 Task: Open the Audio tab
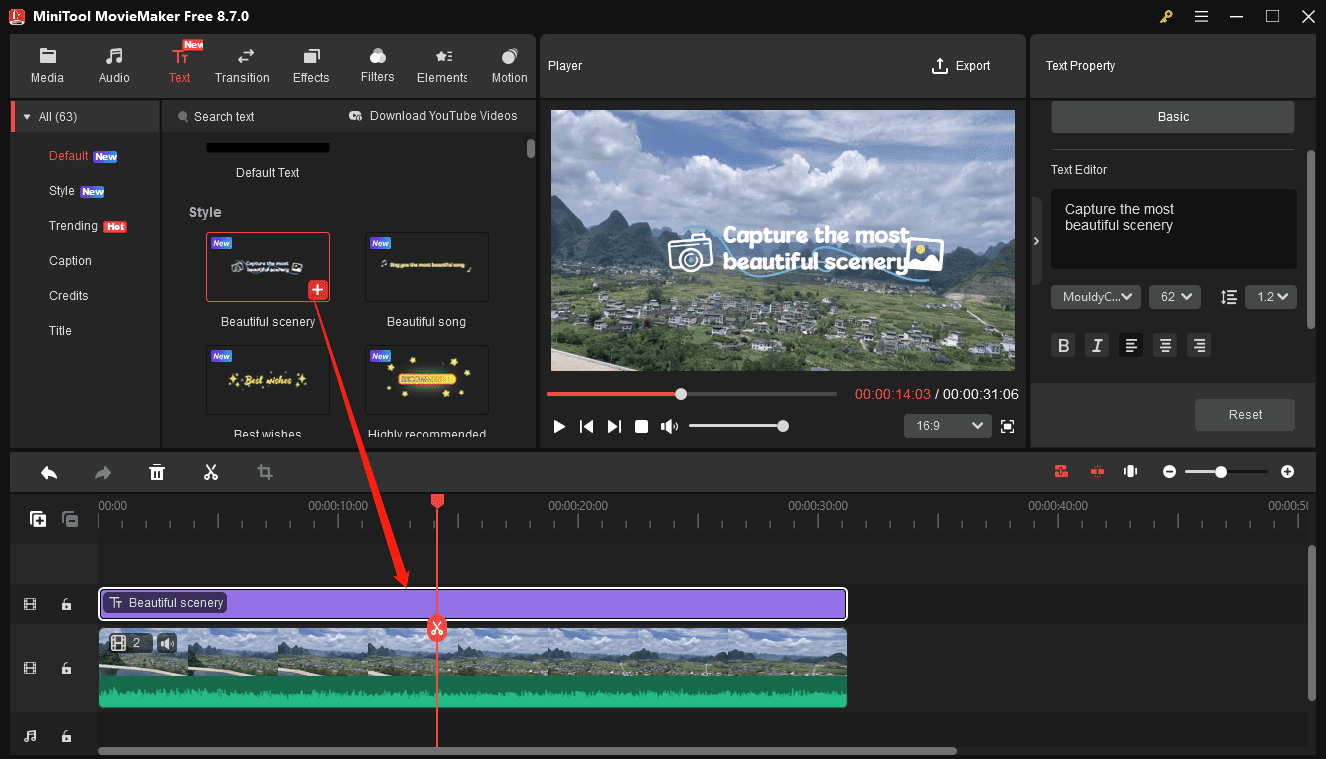[114, 66]
